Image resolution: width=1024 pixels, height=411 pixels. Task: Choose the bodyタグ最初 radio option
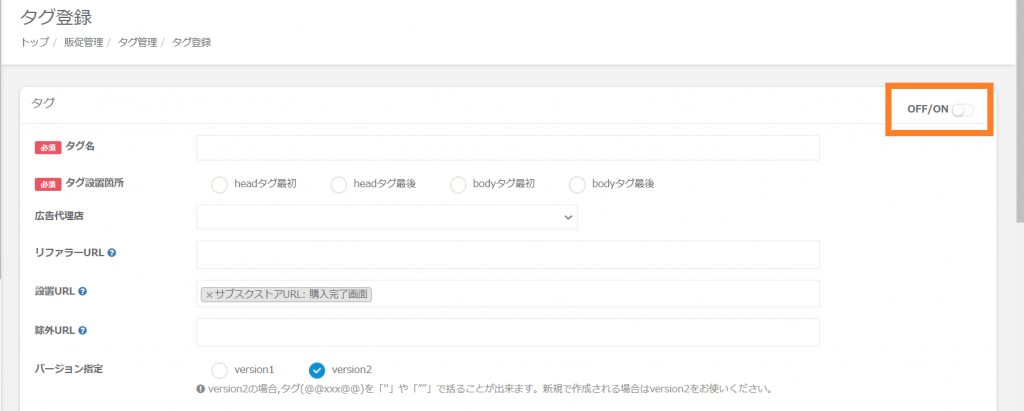tap(458, 184)
